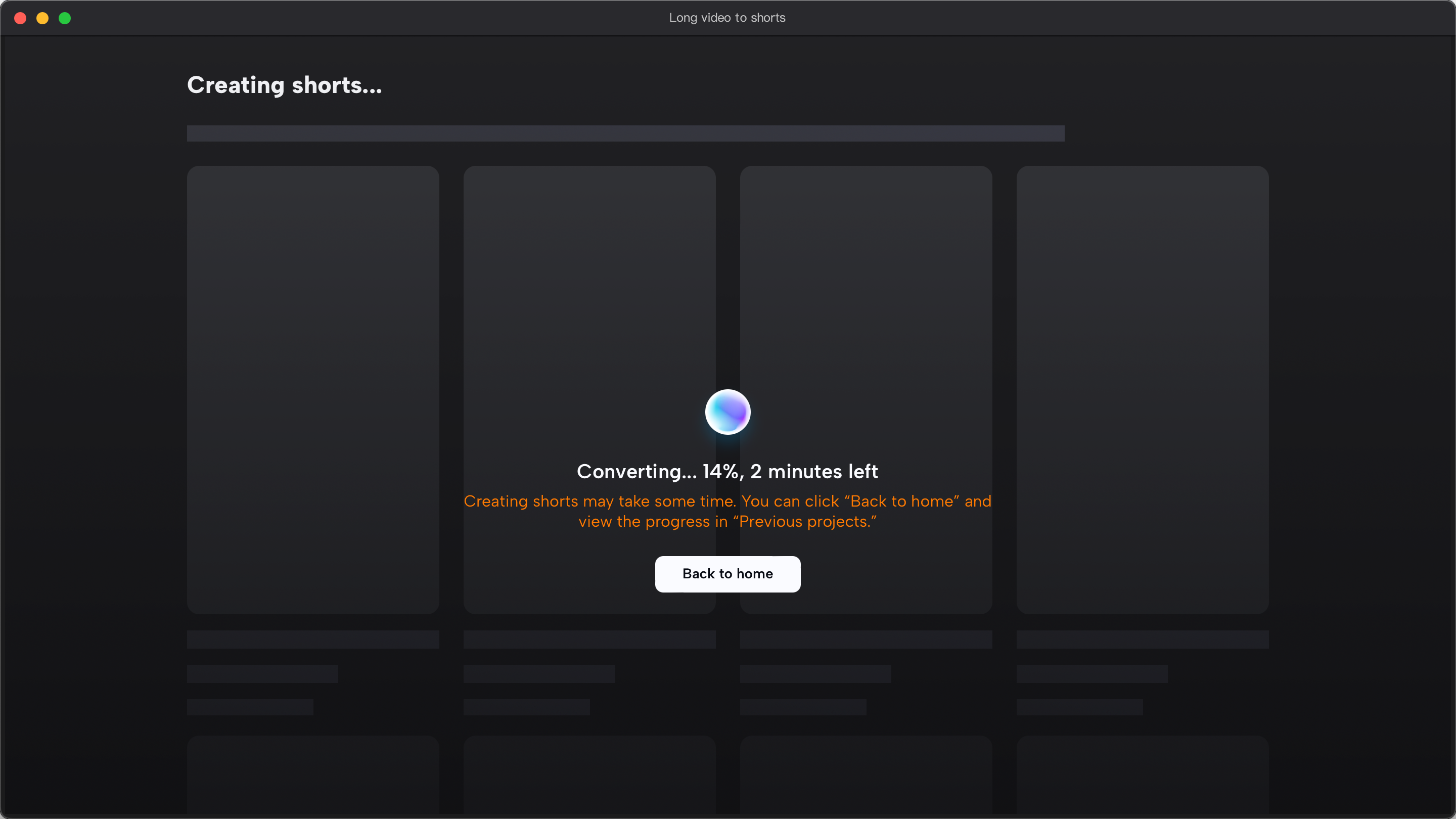Screen dimensions: 1456x819
Task: Click the "Long video to shorts" window title
Action: click(x=727, y=18)
